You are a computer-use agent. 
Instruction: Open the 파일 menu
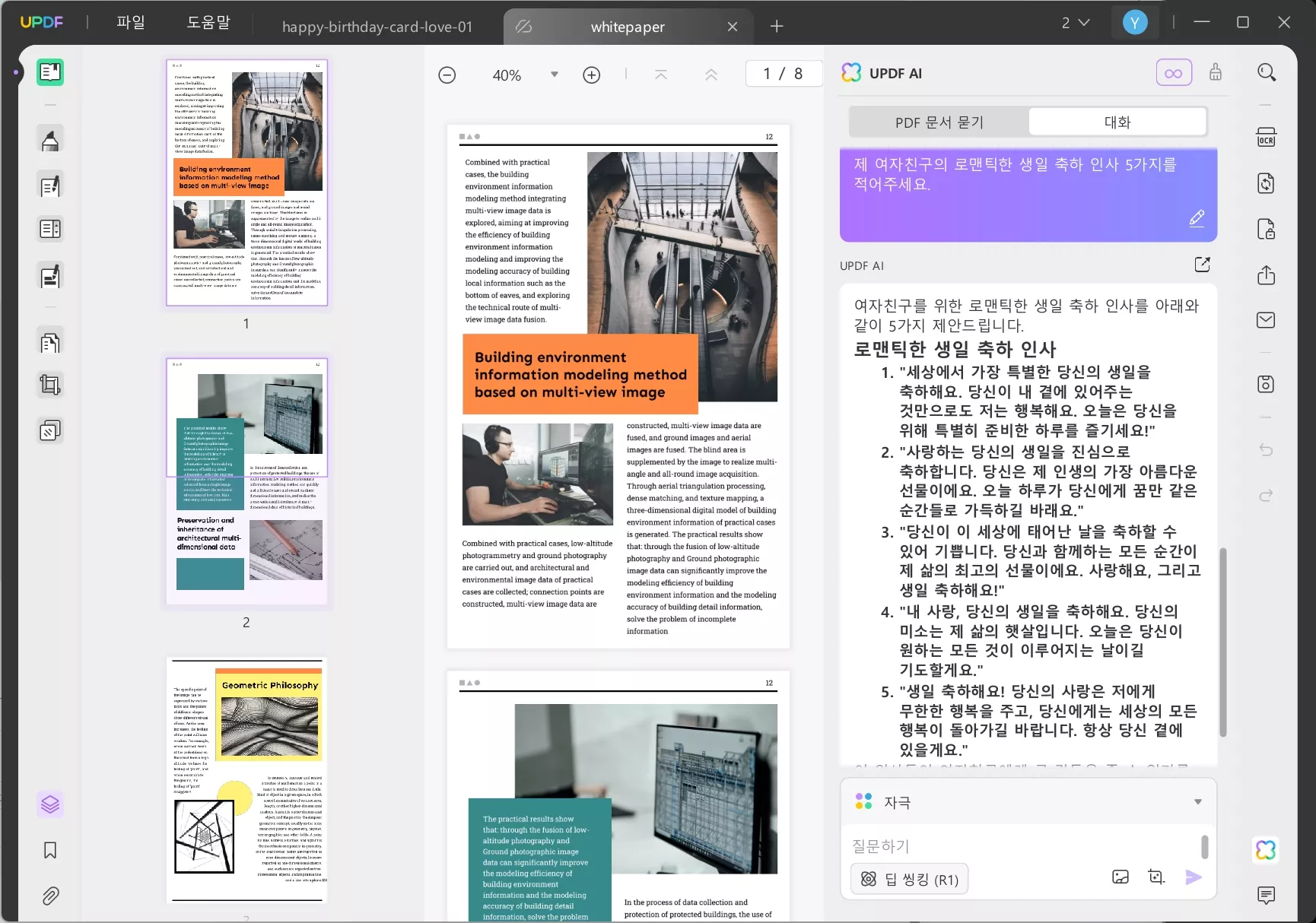click(130, 23)
